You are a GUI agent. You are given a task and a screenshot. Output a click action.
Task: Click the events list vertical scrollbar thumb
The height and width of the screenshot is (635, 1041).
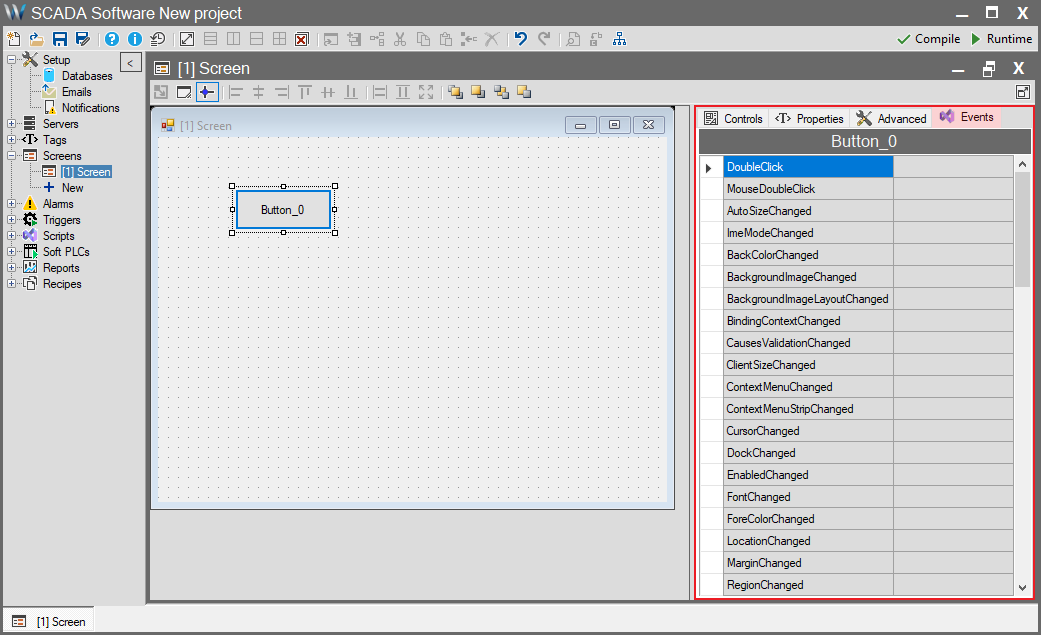point(1022,229)
